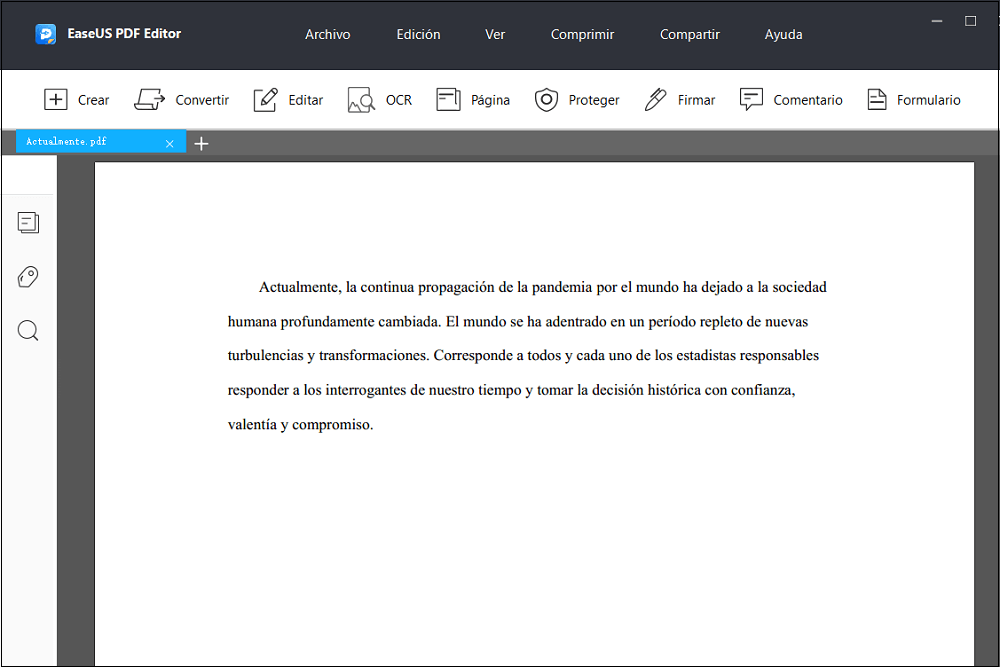Open the Archivo menu

[327, 34]
